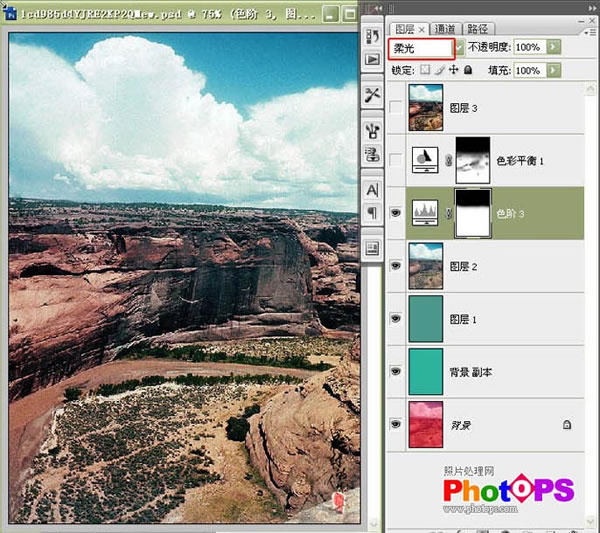This screenshot has height=533, width=600.
Task: Click the teal 背景 副本 thumbnail
Action: pyautogui.click(x=426, y=371)
